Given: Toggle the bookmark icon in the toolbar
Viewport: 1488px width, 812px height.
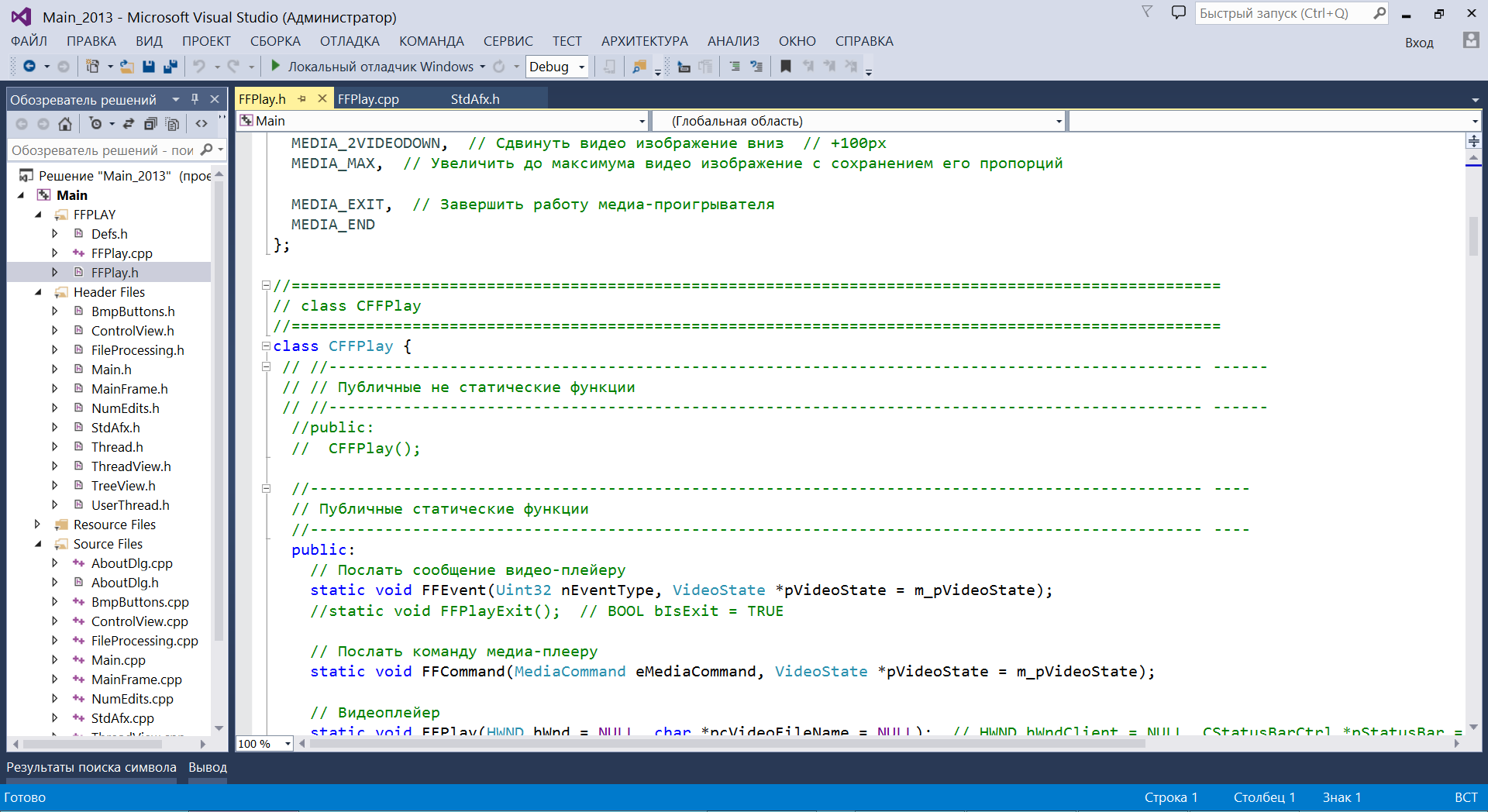Looking at the screenshot, I should click(785, 67).
